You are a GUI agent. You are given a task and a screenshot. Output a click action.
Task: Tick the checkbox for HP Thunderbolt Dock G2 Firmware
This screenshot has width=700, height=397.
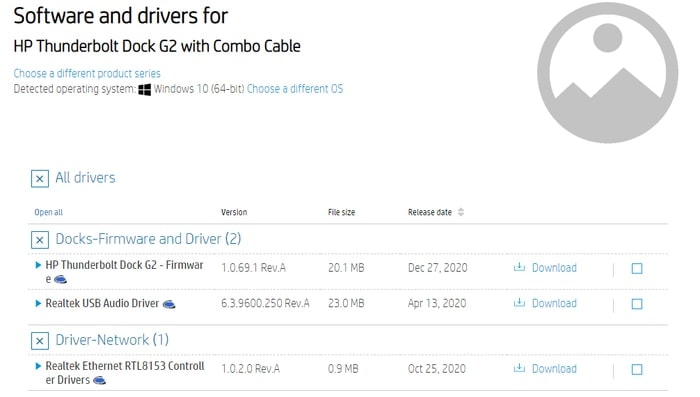point(637,268)
